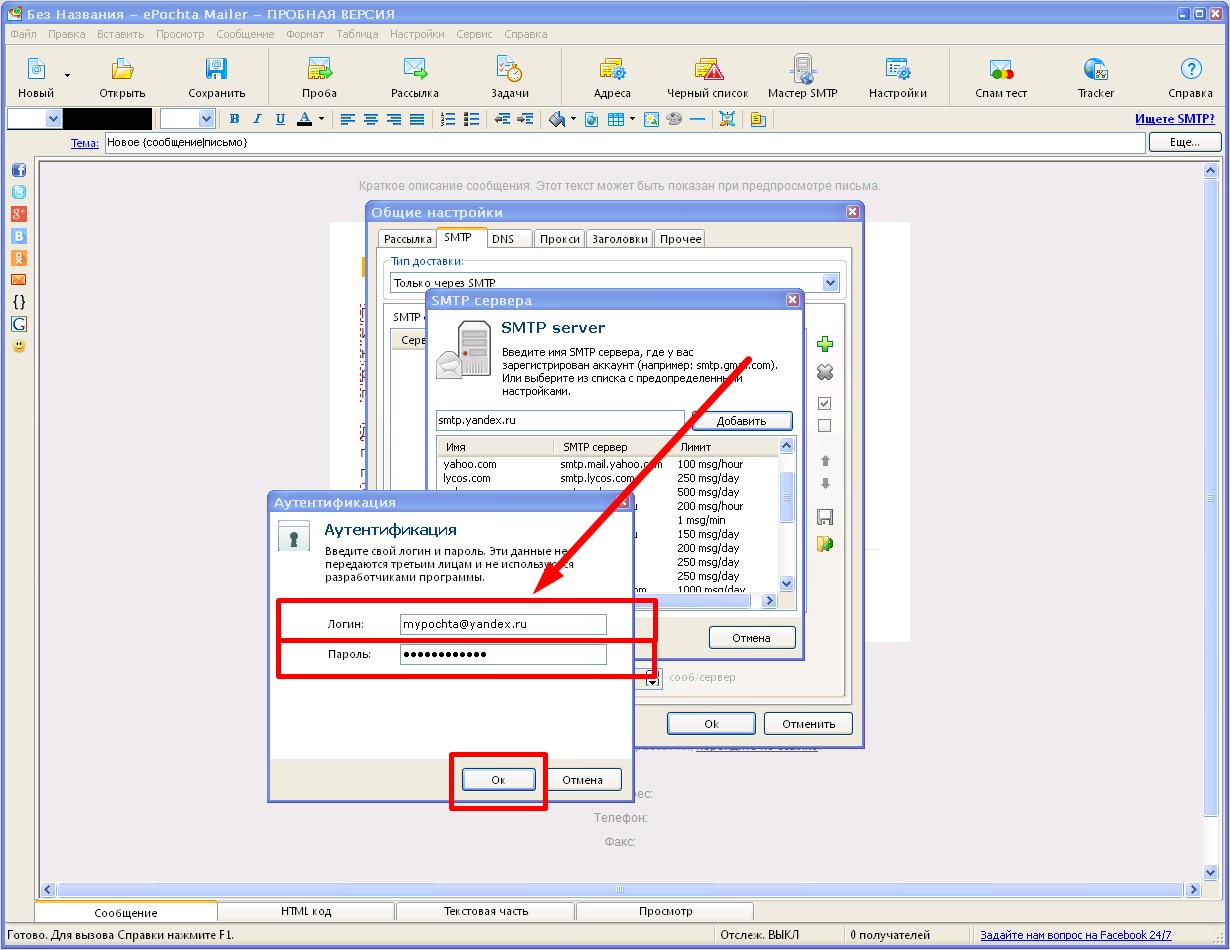
Task: Insert a numbered list
Action: (449, 119)
